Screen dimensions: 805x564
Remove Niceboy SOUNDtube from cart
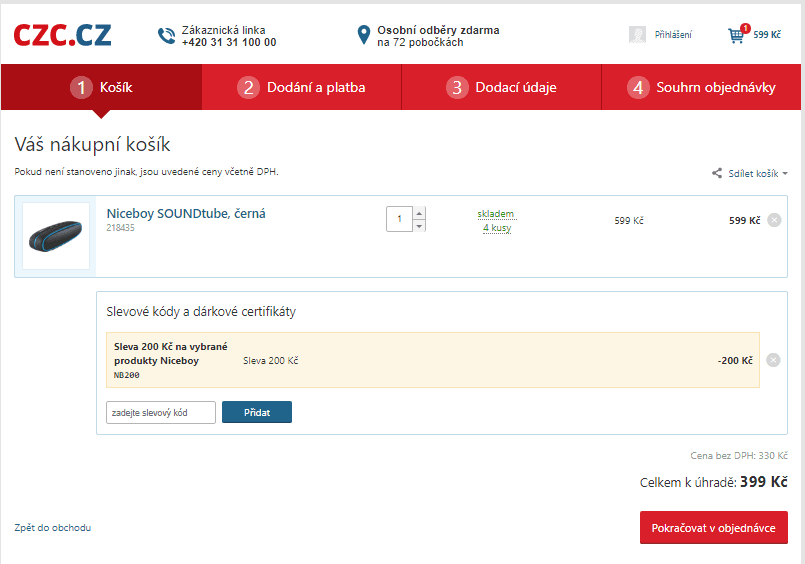pyautogui.click(x=774, y=220)
